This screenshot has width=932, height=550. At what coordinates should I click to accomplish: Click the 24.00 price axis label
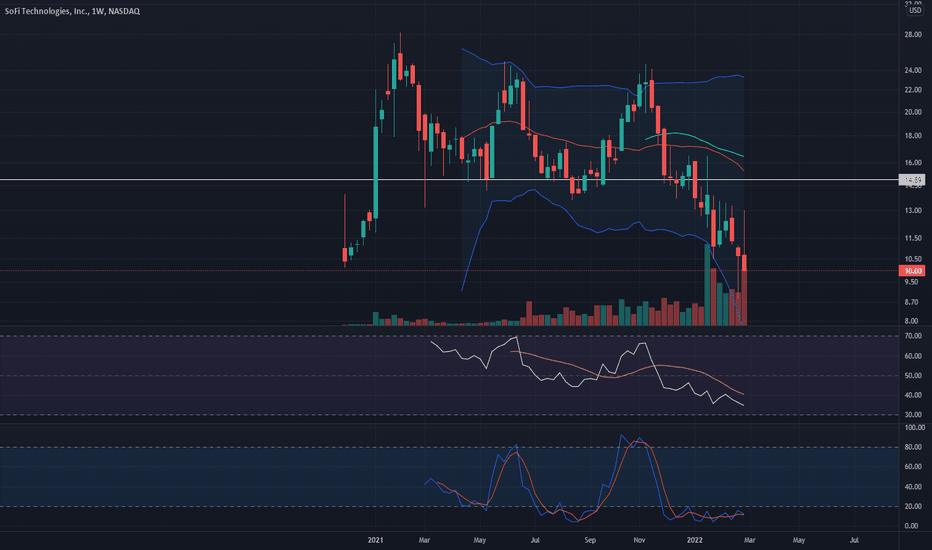[913, 70]
